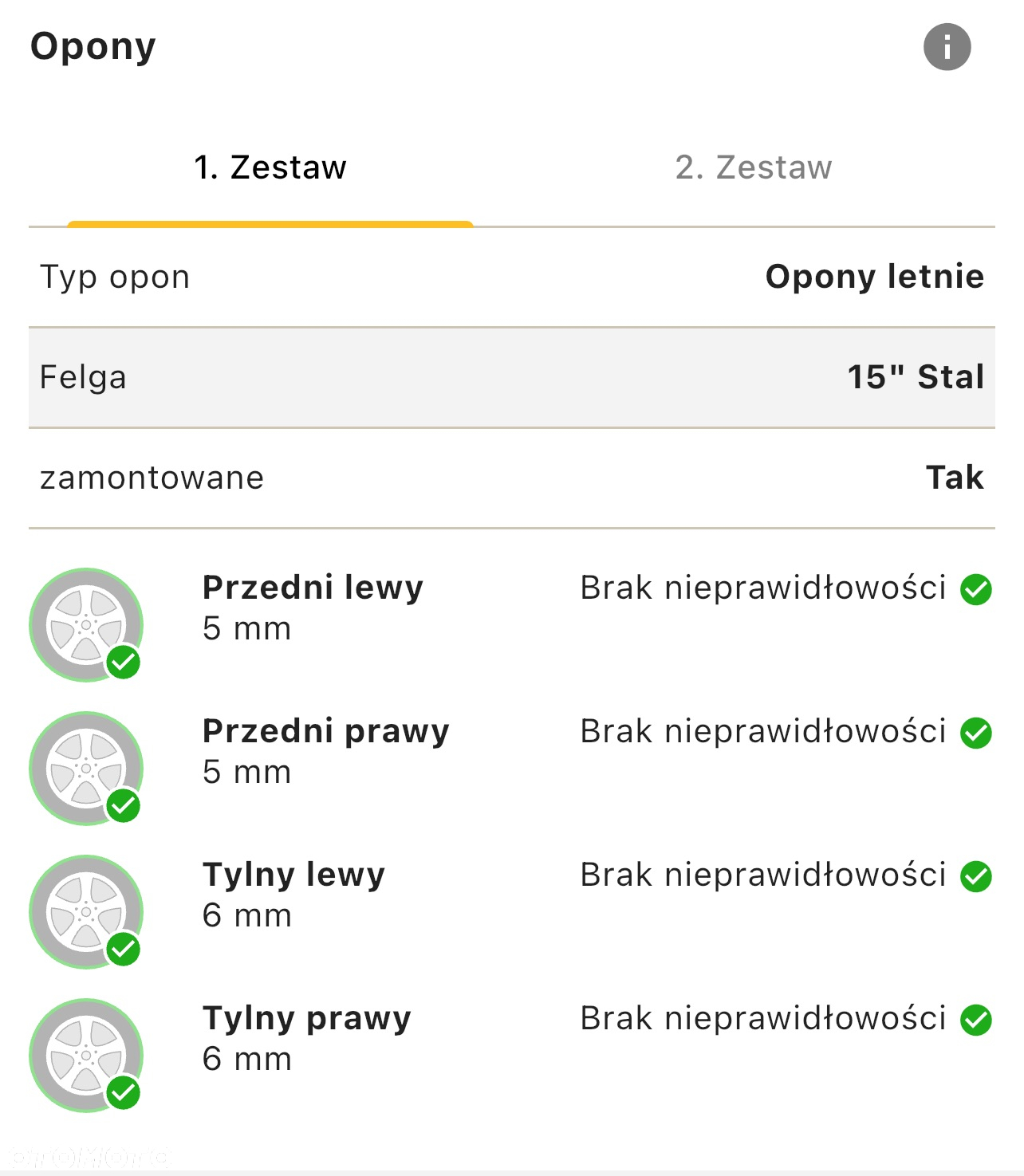1024x1176 pixels.
Task: Select the rear right wheel icon
Action: point(86,1056)
